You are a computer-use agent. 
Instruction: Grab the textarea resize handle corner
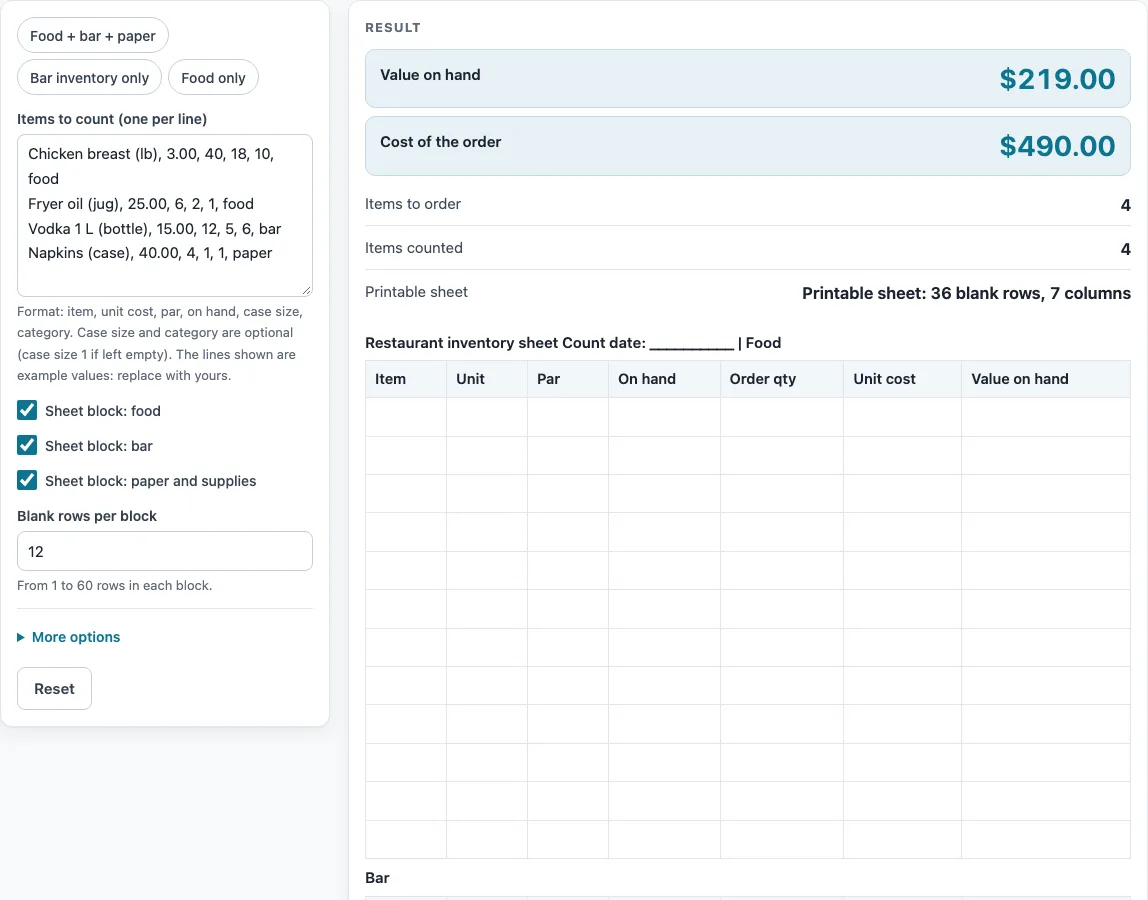pyautogui.click(x=307, y=290)
